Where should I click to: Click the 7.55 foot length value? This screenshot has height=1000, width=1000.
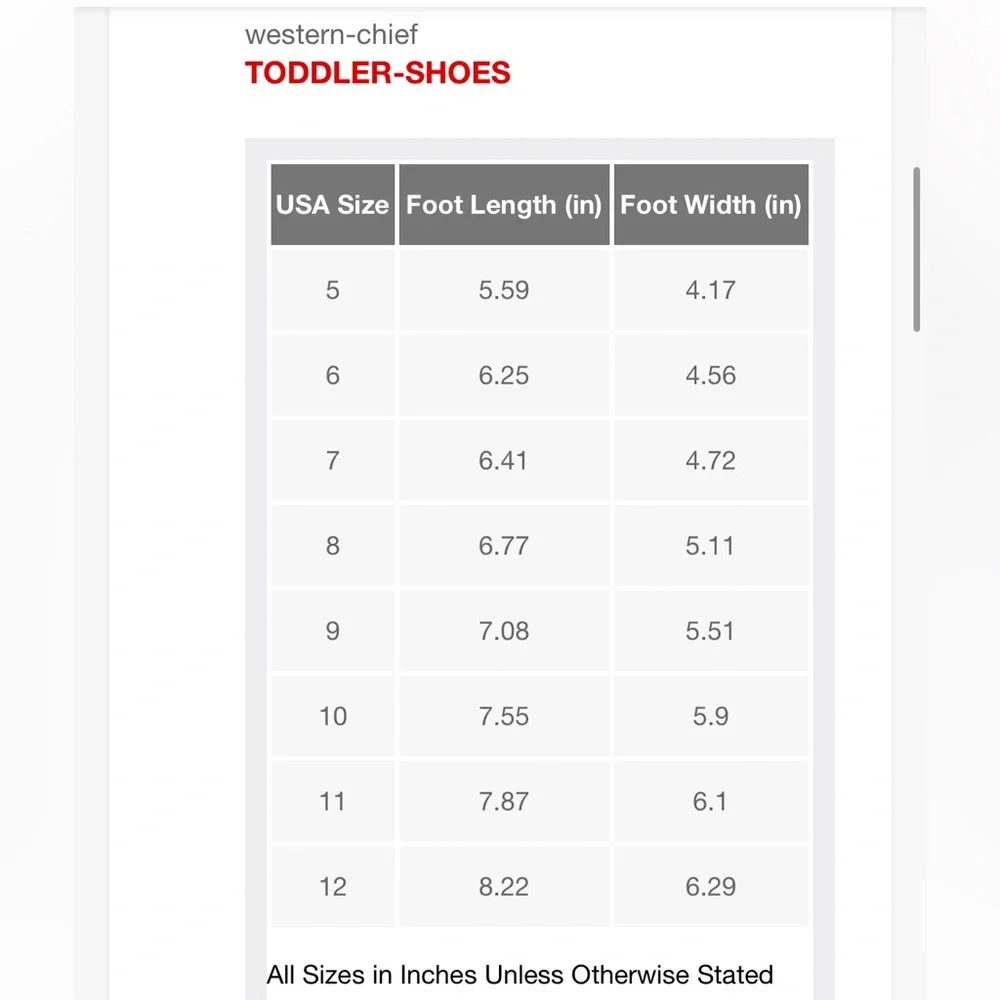tap(504, 716)
